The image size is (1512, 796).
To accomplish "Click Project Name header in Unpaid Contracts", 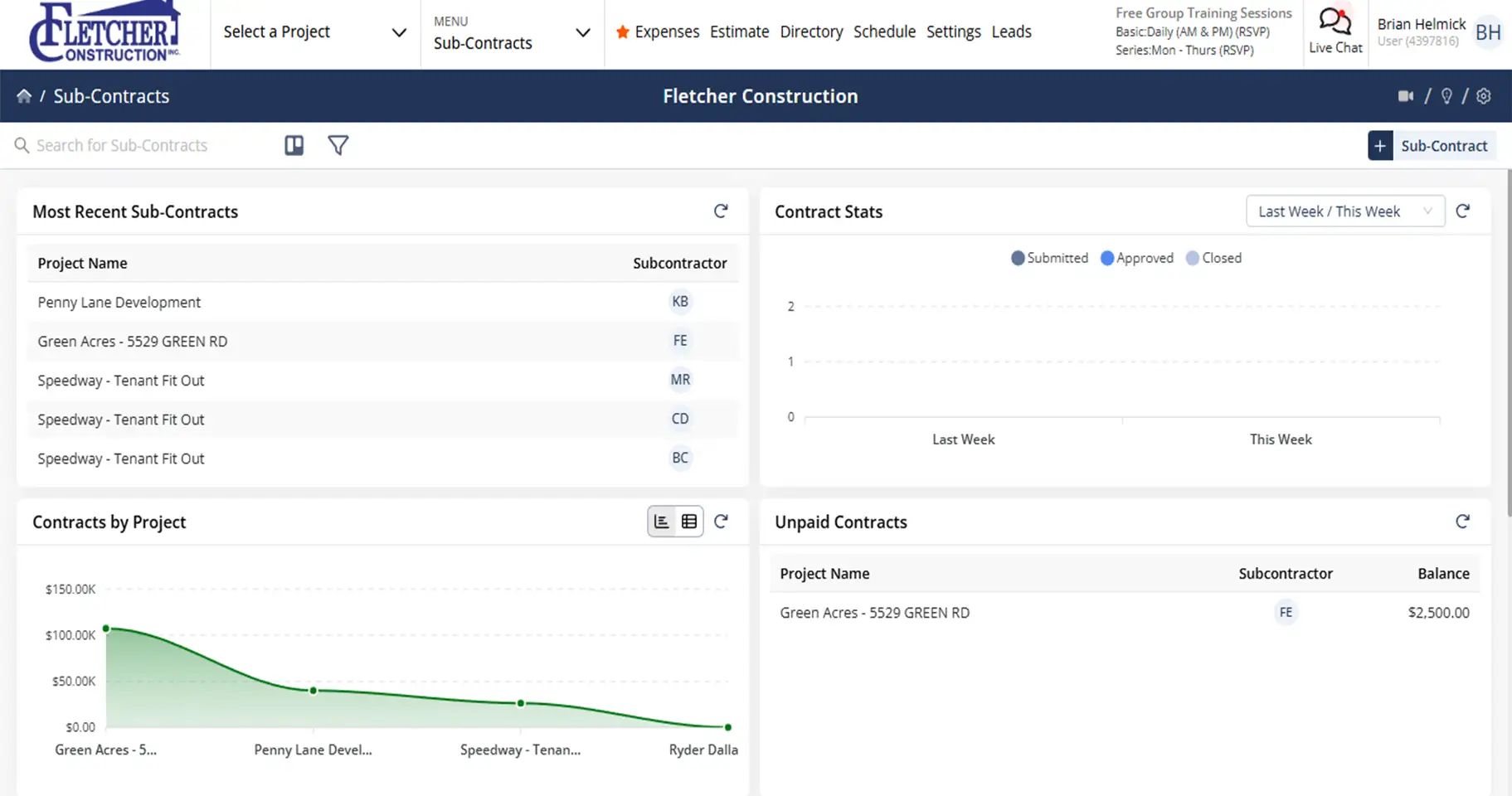I will tap(824, 573).
